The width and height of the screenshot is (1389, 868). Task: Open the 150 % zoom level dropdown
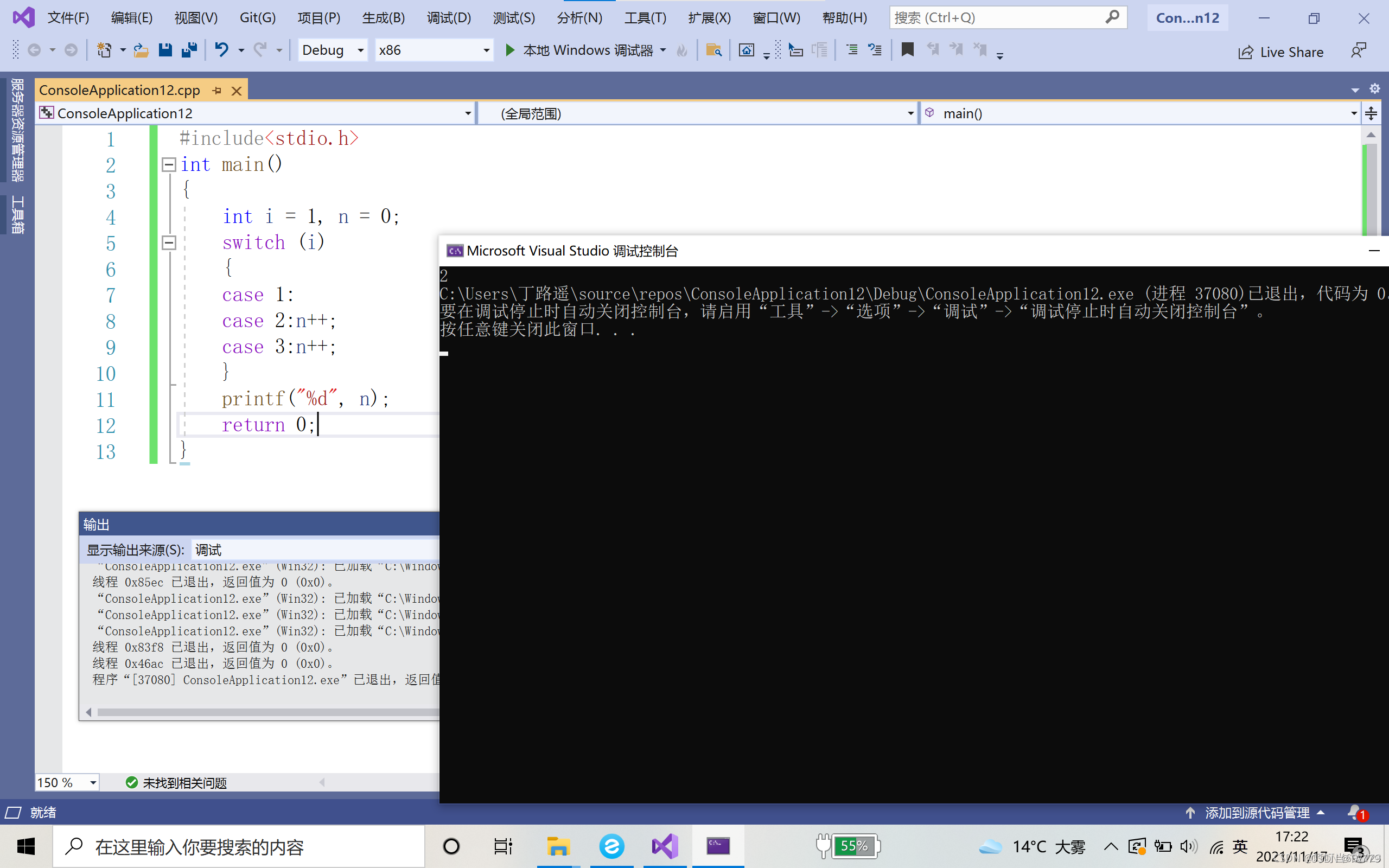click(92, 782)
